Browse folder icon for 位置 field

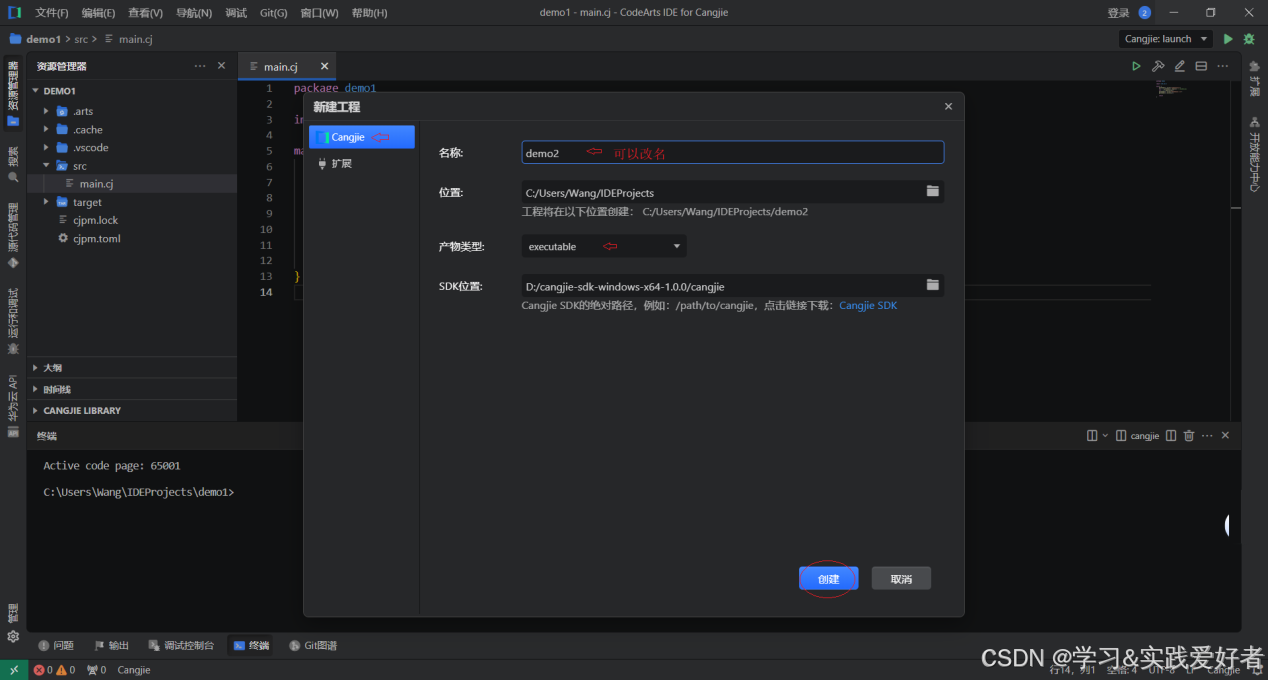coord(933,191)
